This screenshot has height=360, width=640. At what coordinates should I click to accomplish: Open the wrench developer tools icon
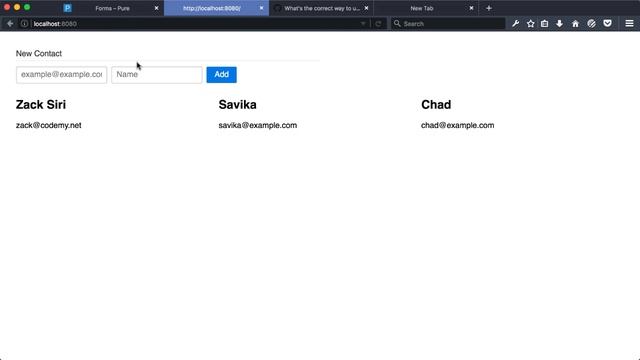(516, 24)
